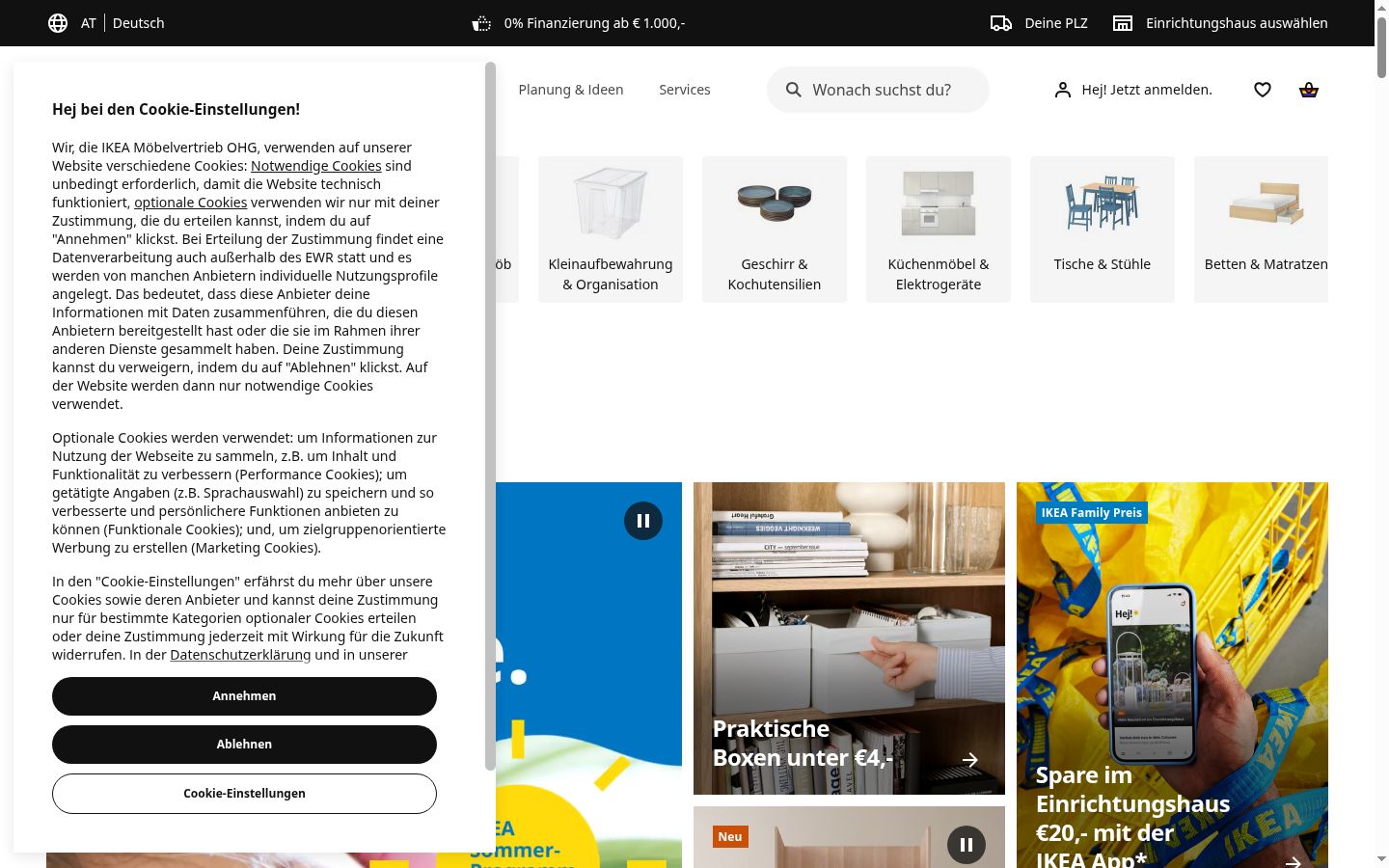Open Cookie-Einstellungen button
The width and height of the screenshot is (1389, 868).
(244, 794)
